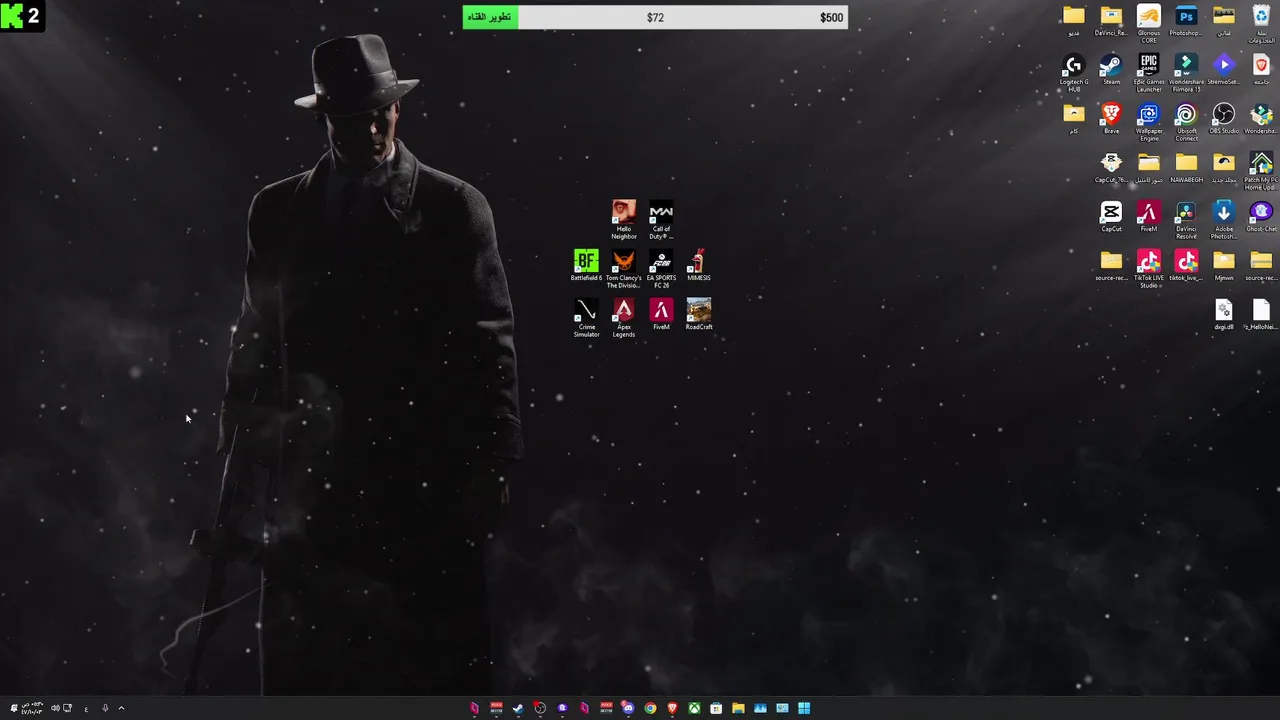This screenshot has width=1280, height=720.
Task: Open the StremioSetup icon
Action: point(1224,70)
